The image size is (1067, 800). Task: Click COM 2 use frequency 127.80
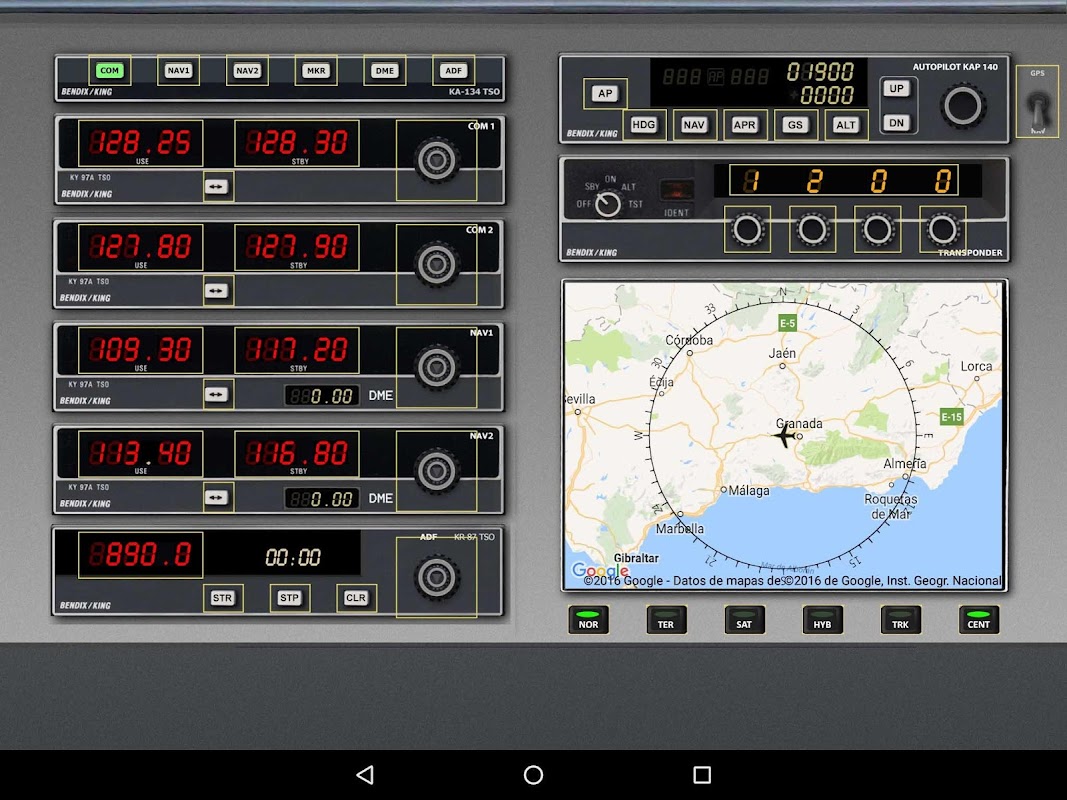point(141,247)
